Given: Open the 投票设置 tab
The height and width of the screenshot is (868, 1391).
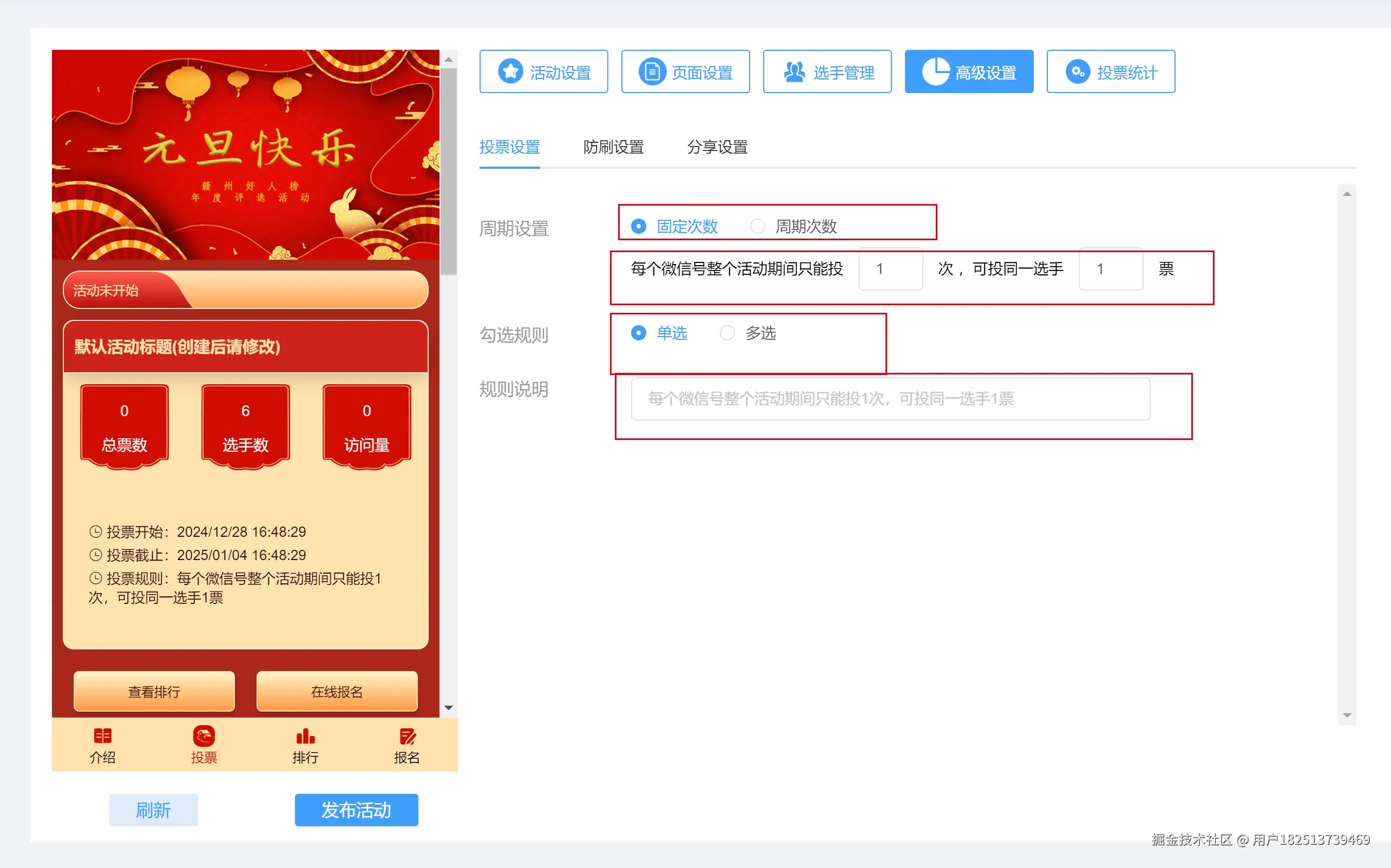Looking at the screenshot, I should [x=509, y=148].
